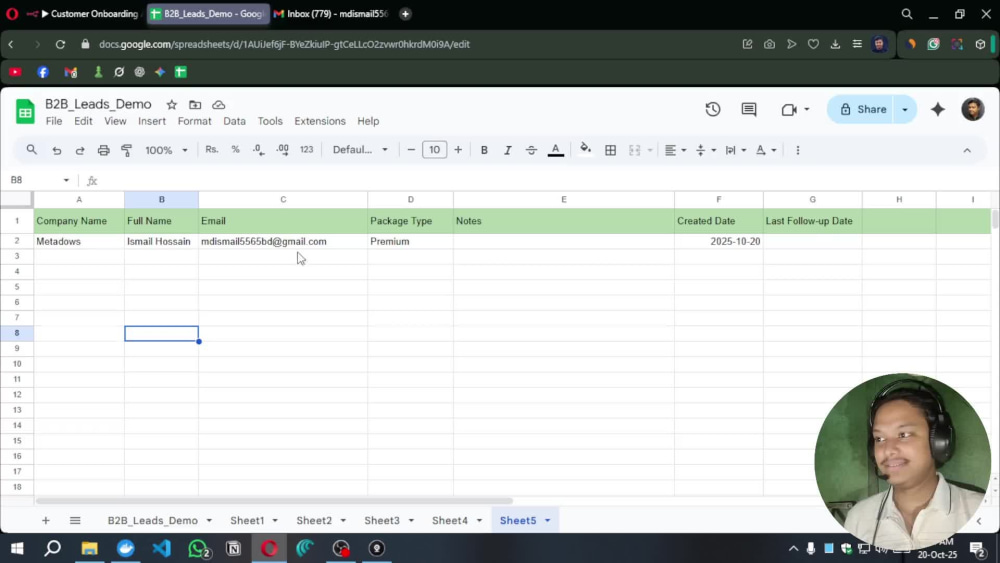Screen dimensions: 1000x563
Task: Open the text color picker
Action: pyautogui.click(x=555, y=150)
